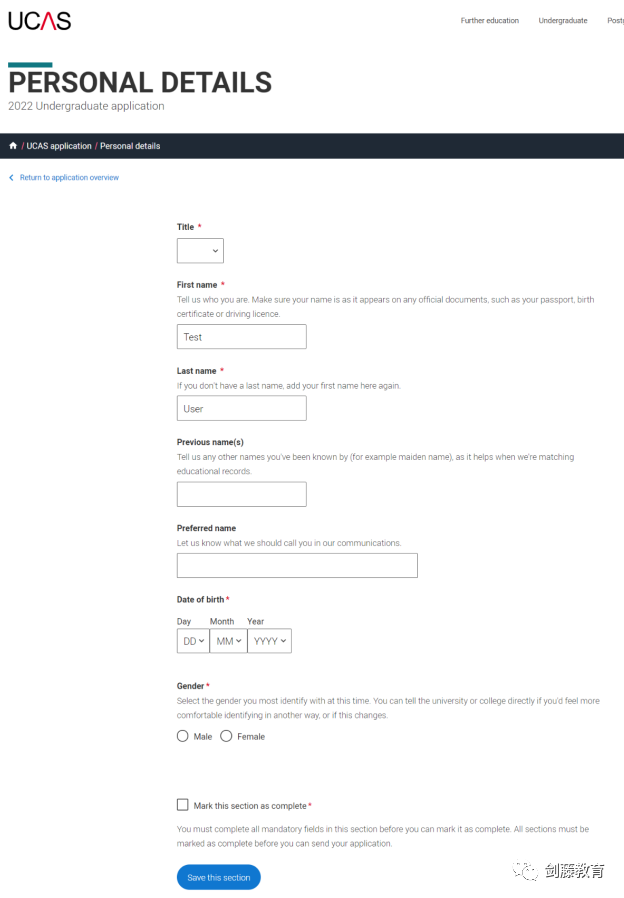Open the Further education menu
624x898 pixels.
pos(489,21)
